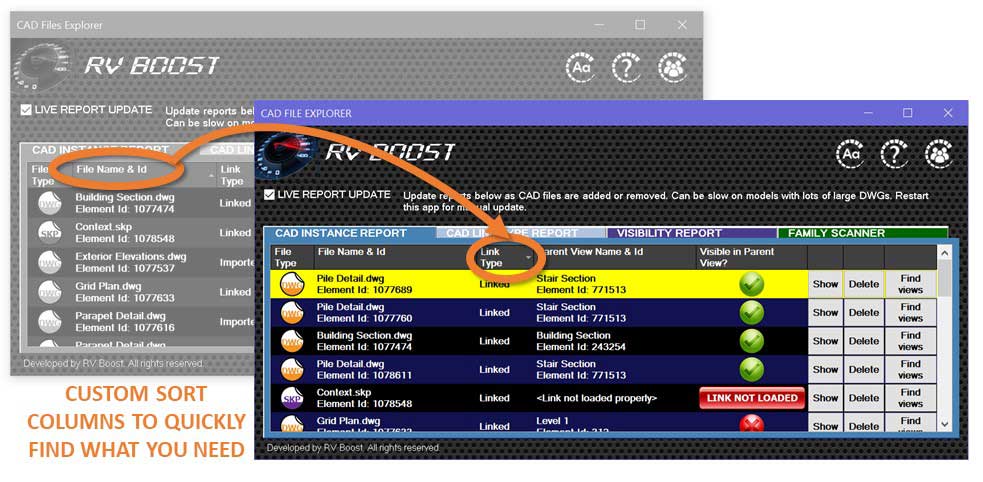Click the DWG icon of Pile Detail.dwg 1077760 row
This screenshot has height=482, width=983.
[292, 313]
